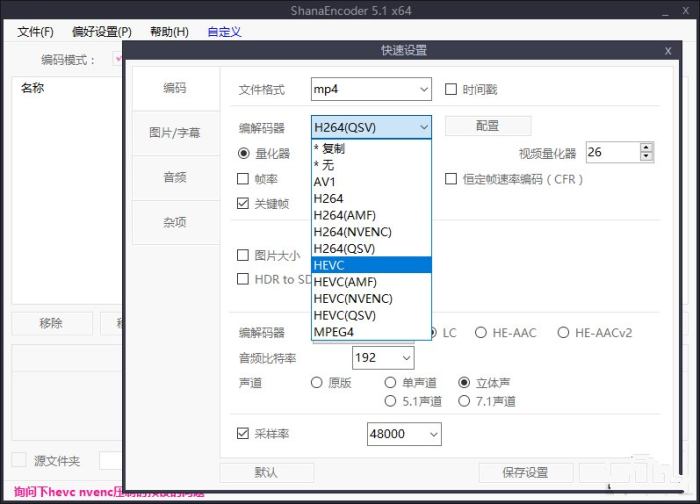Screen dimensions: 700x504
Task: Select the 量化器 radio button
Action: [x=243, y=154]
